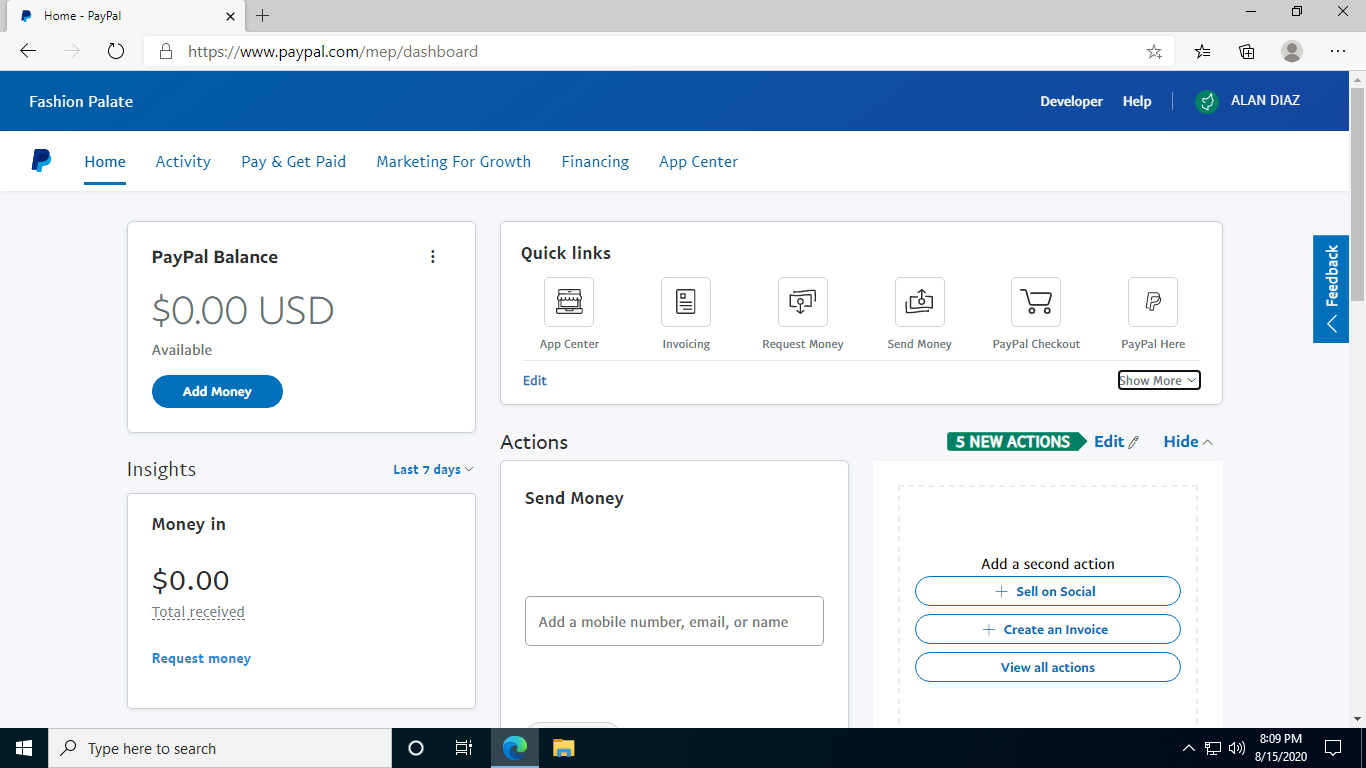The width and height of the screenshot is (1366, 768).
Task: Select the Home navigation tab
Action: pyautogui.click(x=105, y=162)
